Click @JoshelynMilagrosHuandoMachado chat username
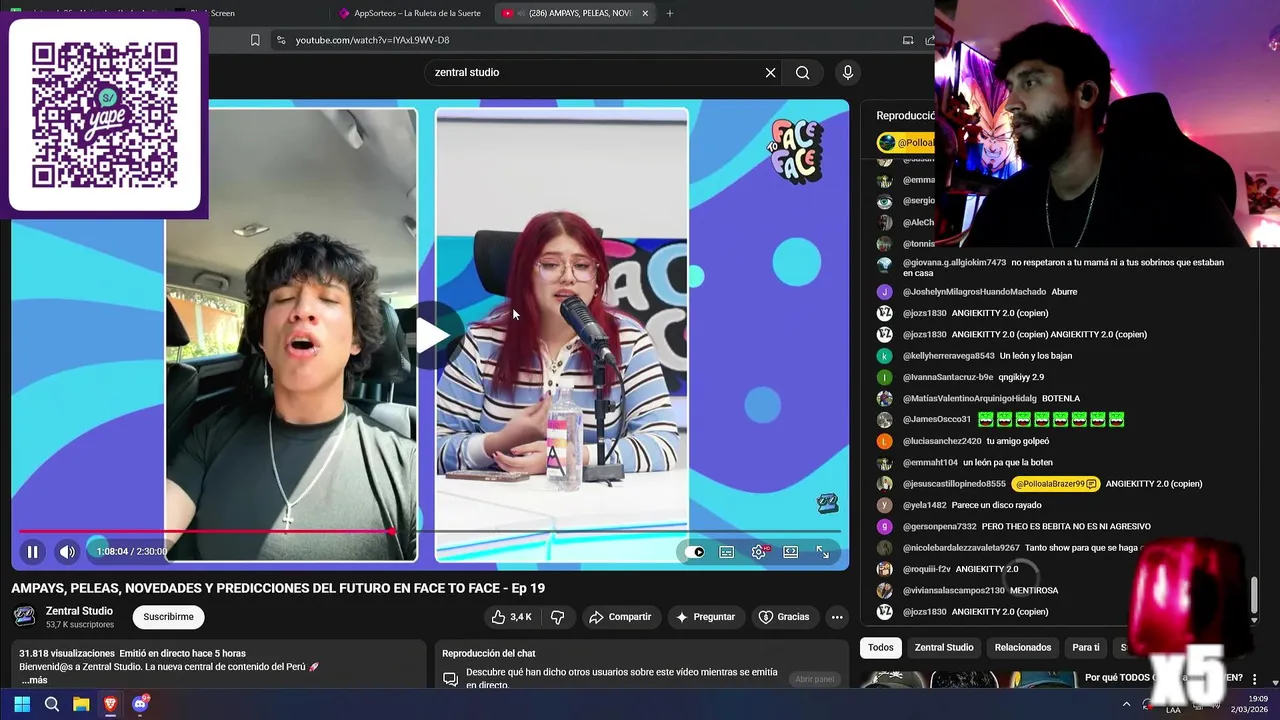Image resolution: width=1280 pixels, height=720 pixels. (974, 292)
